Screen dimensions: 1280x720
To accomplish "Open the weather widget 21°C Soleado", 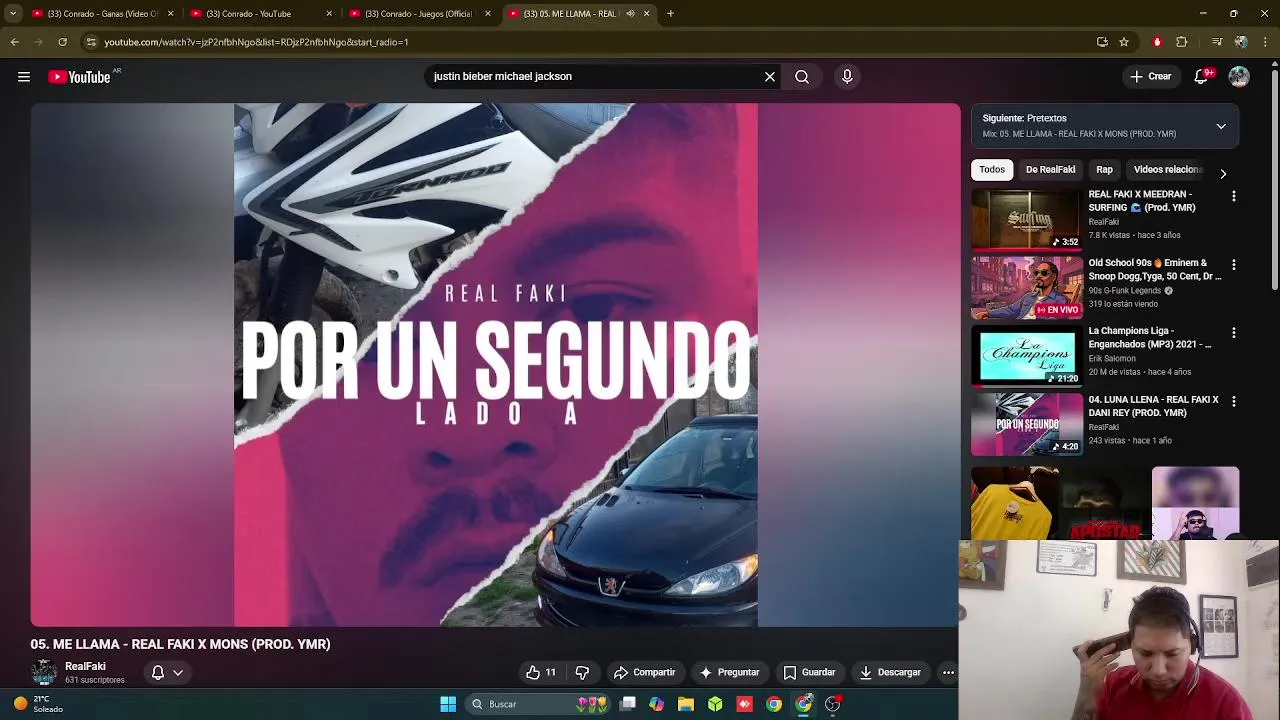I will pyautogui.click(x=38, y=704).
